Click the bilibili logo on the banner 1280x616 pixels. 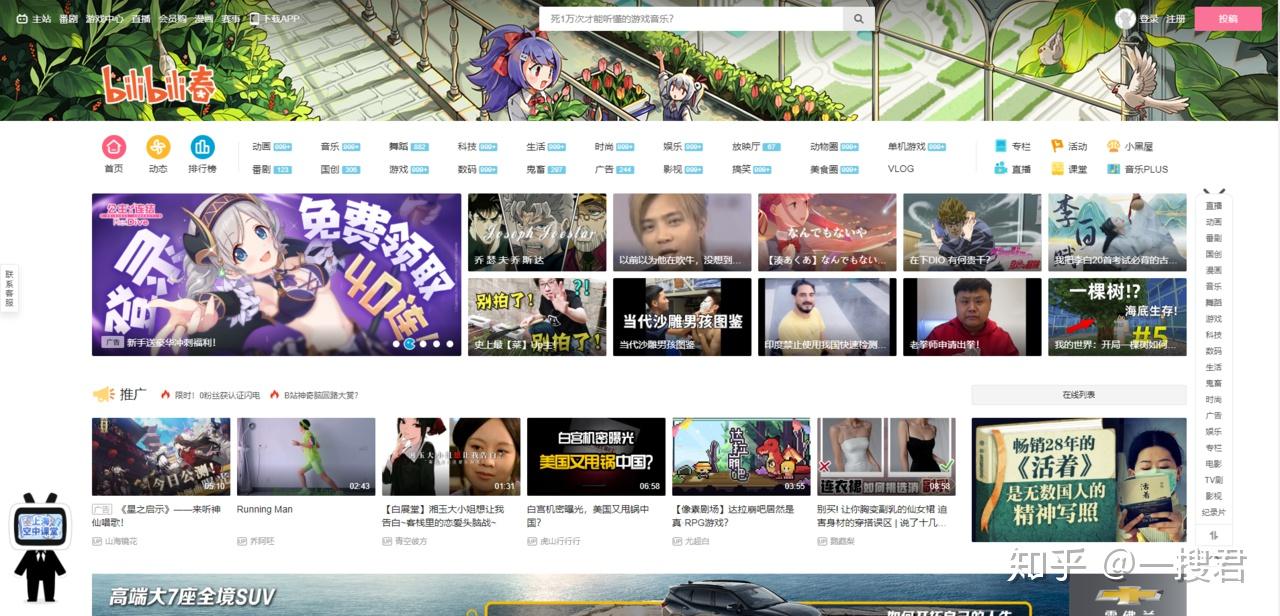pyautogui.click(x=158, y=87)
